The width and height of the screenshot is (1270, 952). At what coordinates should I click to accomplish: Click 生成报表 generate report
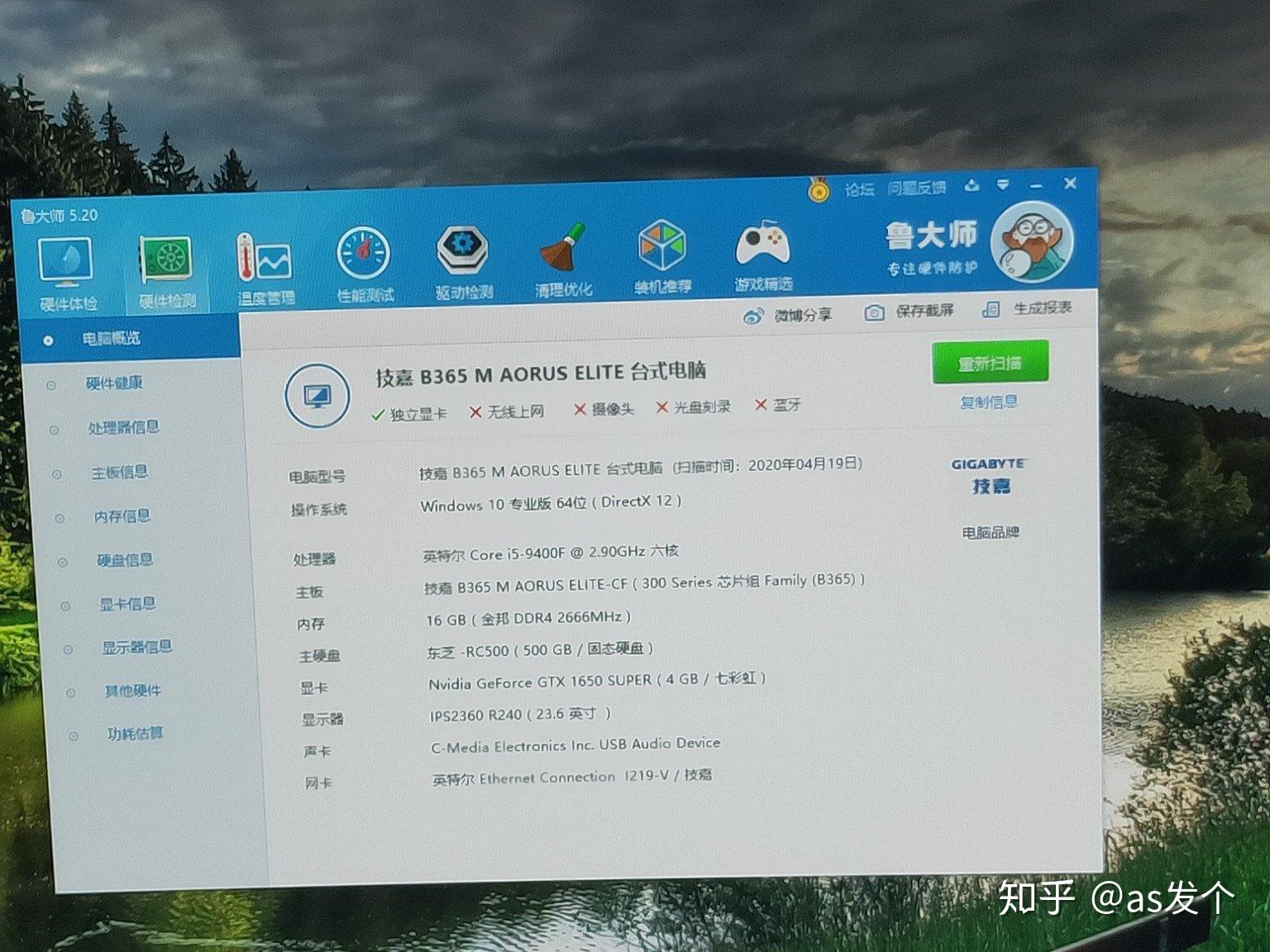click(x=1026, y=308)
